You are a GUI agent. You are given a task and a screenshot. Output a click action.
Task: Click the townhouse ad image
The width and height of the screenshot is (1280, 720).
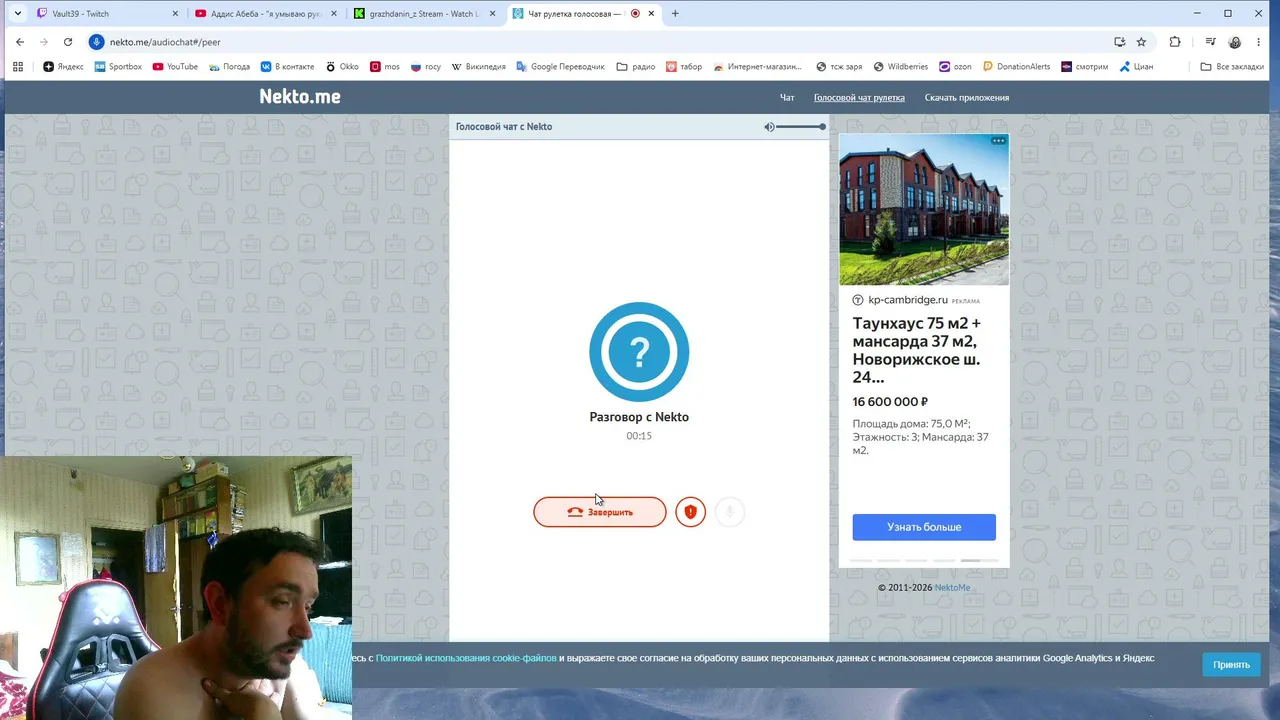click(x=924, y=210)
